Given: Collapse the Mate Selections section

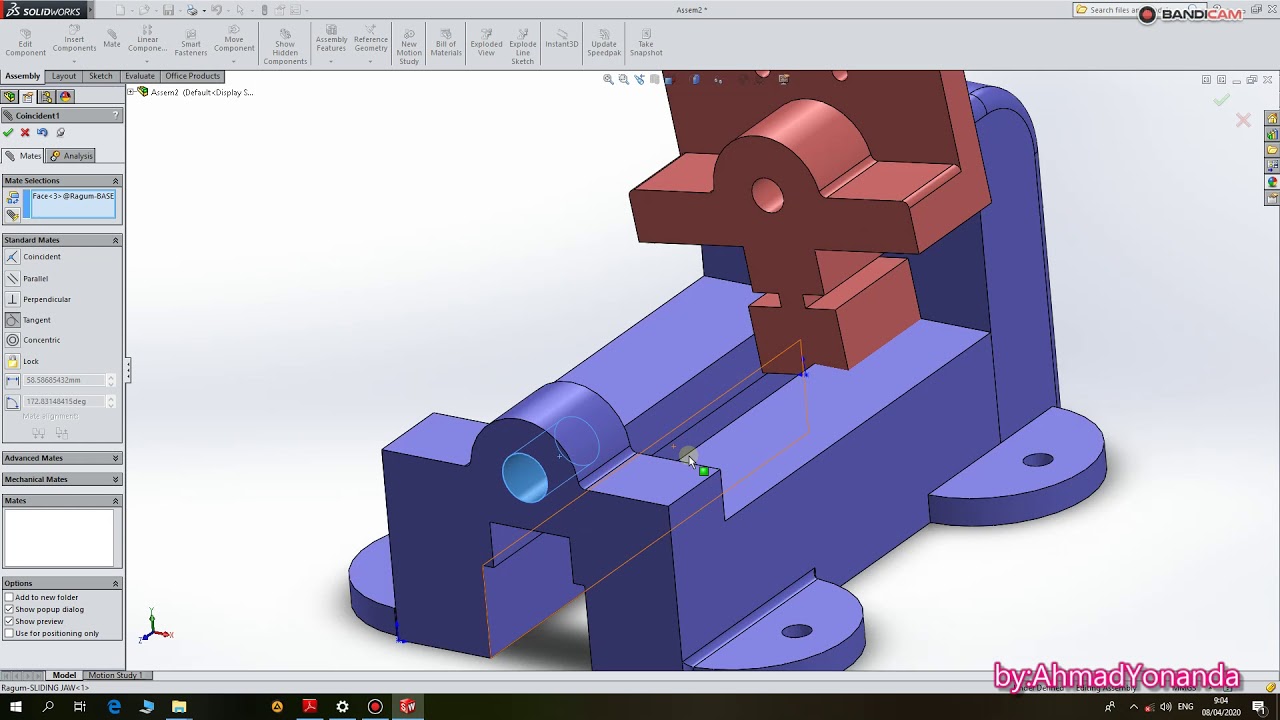Looking at the screenshot, I should (x=62, y=180).
